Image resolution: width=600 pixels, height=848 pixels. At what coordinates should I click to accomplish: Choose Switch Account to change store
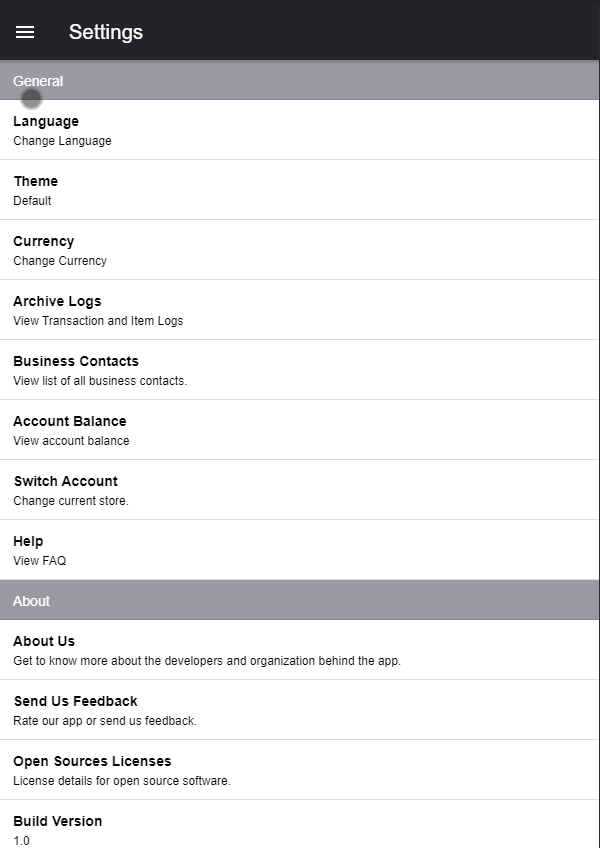(300, 490)
